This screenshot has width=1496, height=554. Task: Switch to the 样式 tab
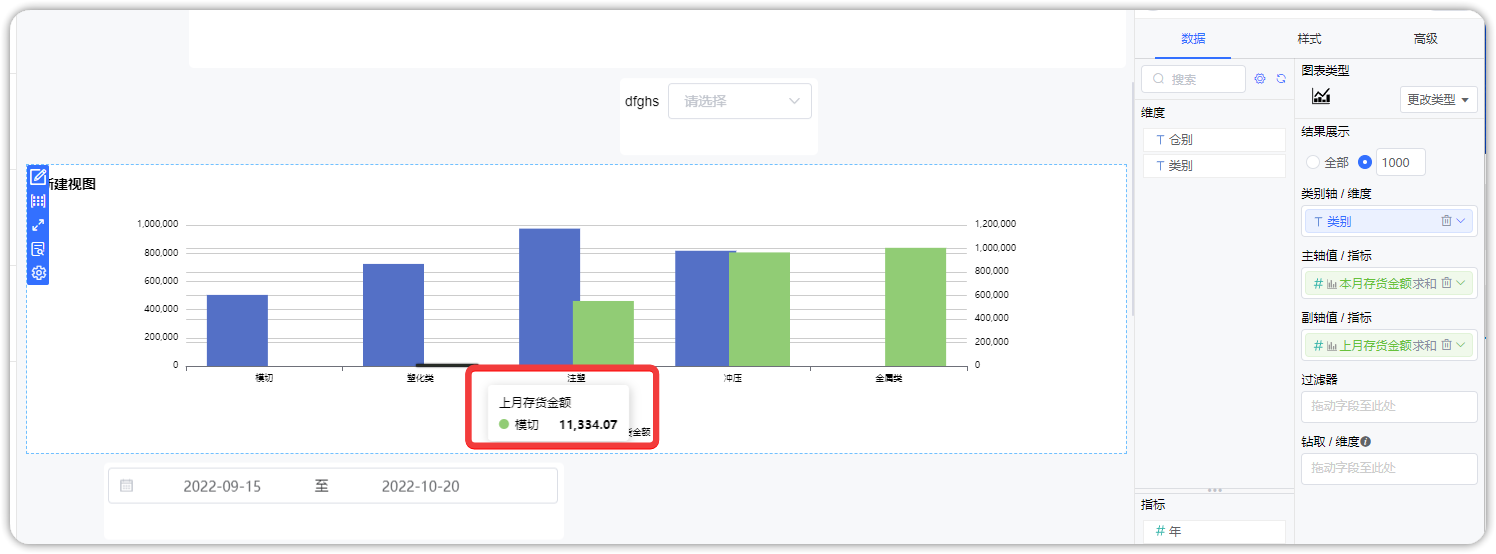(x=1309, y=39)
